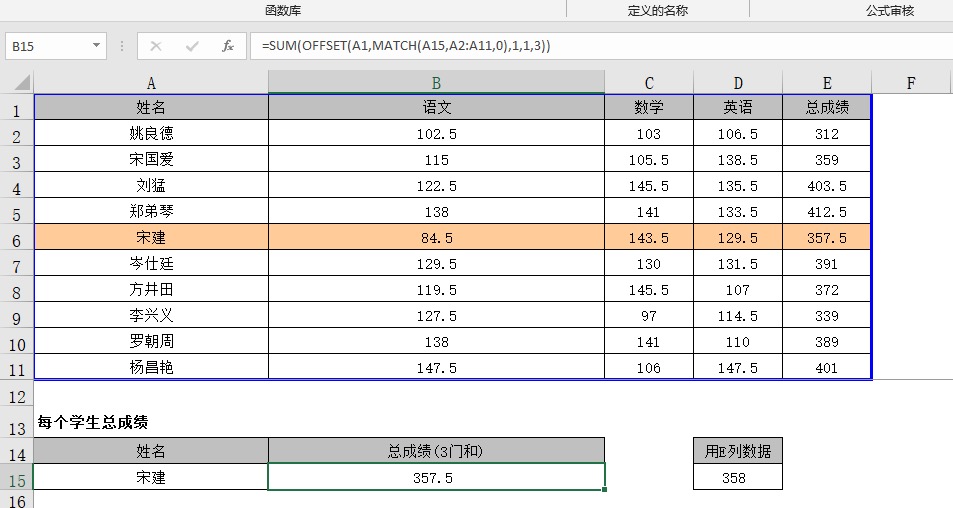Click the 总成绩(3门和) header cell
Screen dimensions: 953x508
point(436,451)
